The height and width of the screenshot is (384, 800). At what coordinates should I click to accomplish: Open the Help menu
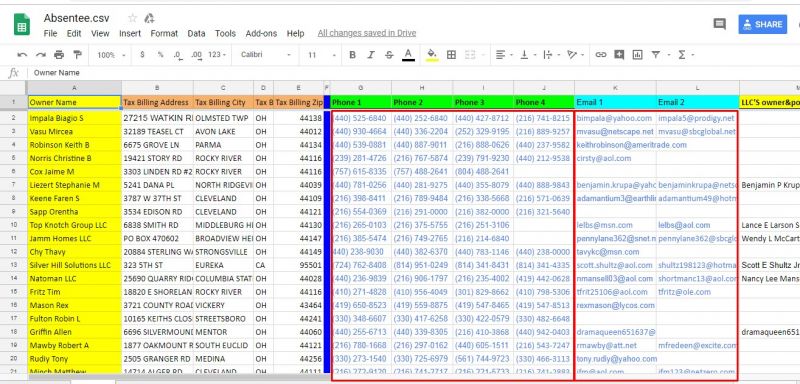(295, 34)
